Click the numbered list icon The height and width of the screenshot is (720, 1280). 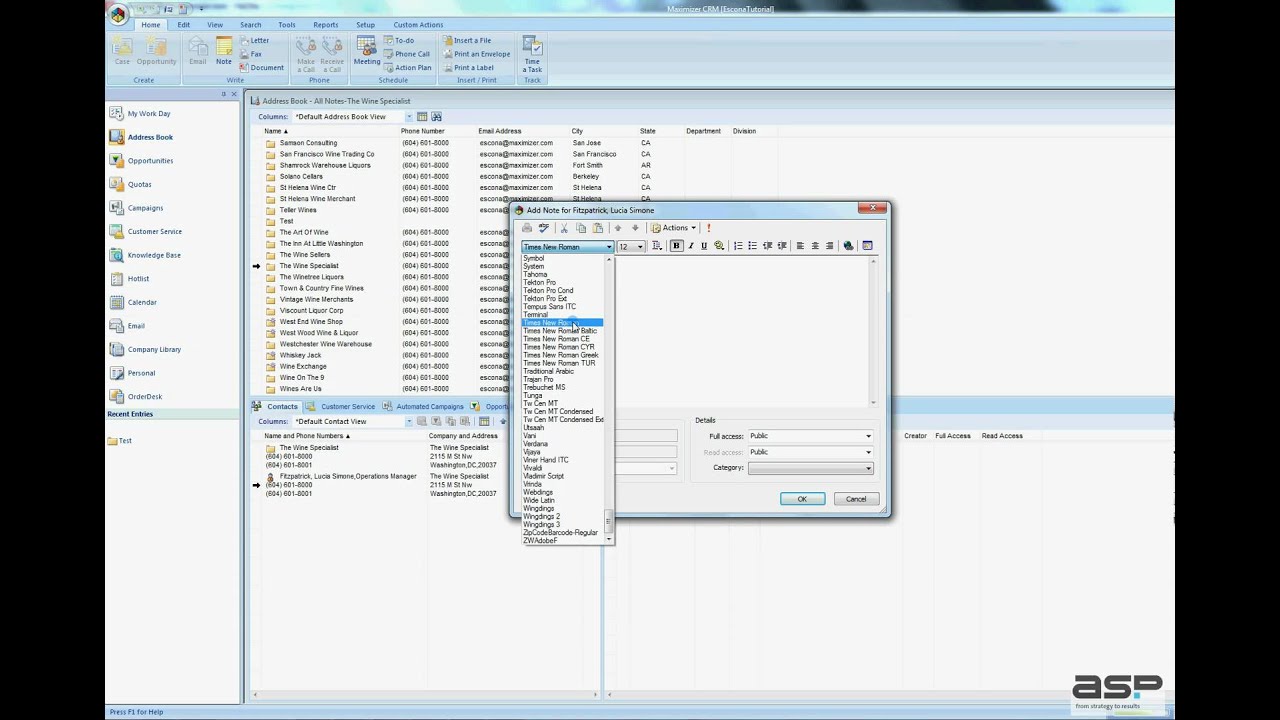click(738, 246)
